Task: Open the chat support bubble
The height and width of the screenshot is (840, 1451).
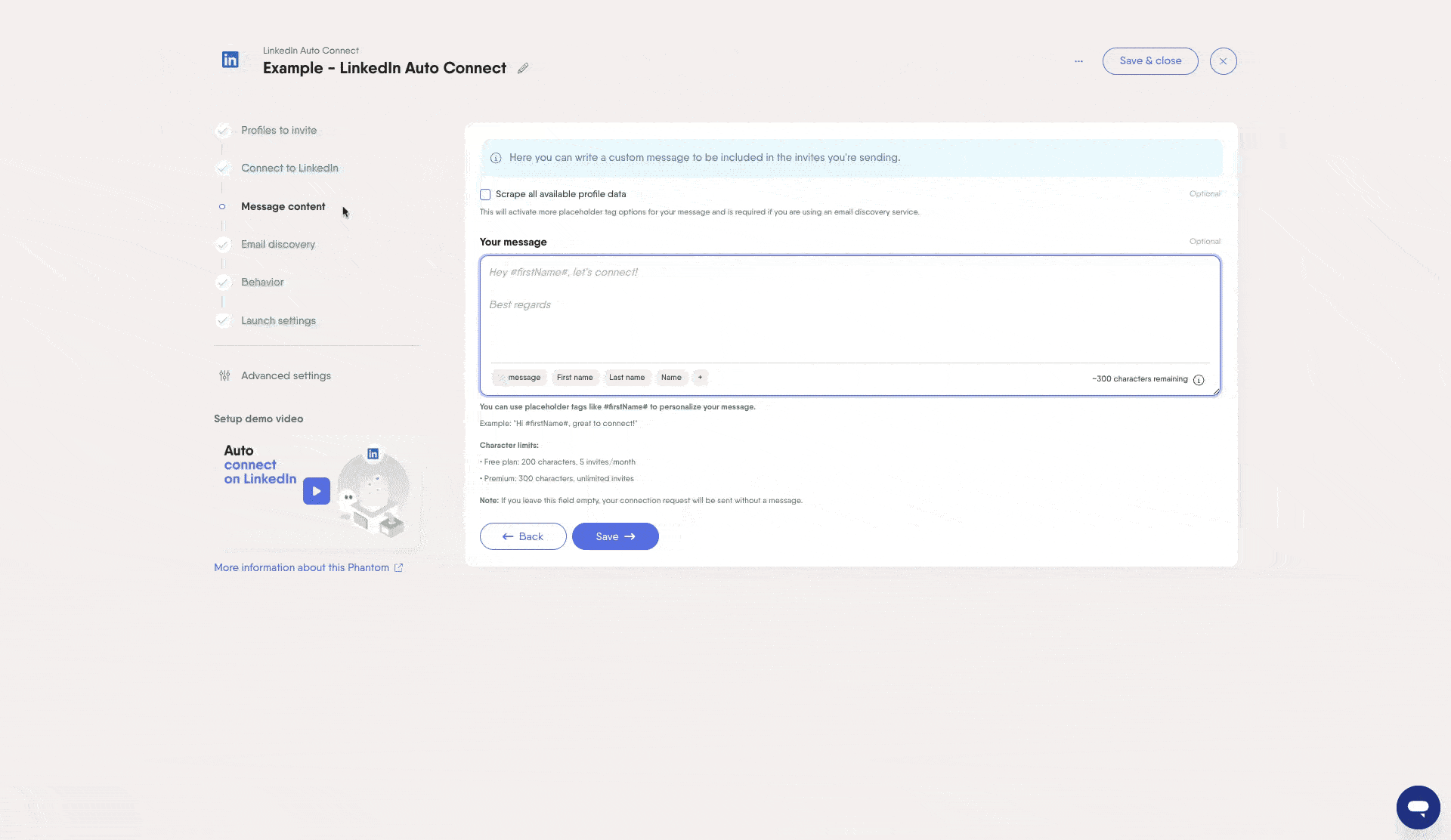Action: pyautogui.click(x=1418, y=807)
